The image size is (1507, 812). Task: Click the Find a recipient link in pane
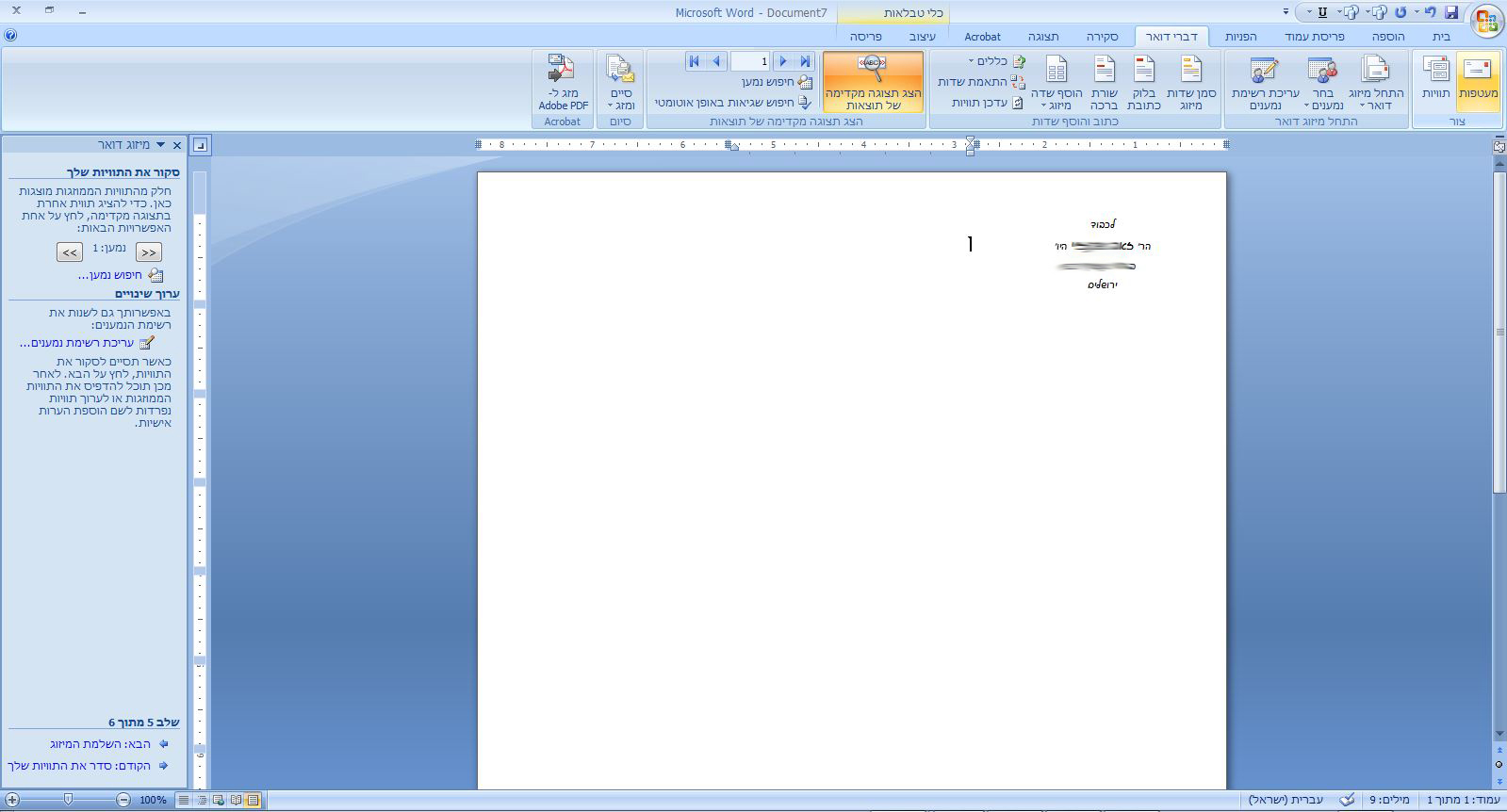(110, 275)
